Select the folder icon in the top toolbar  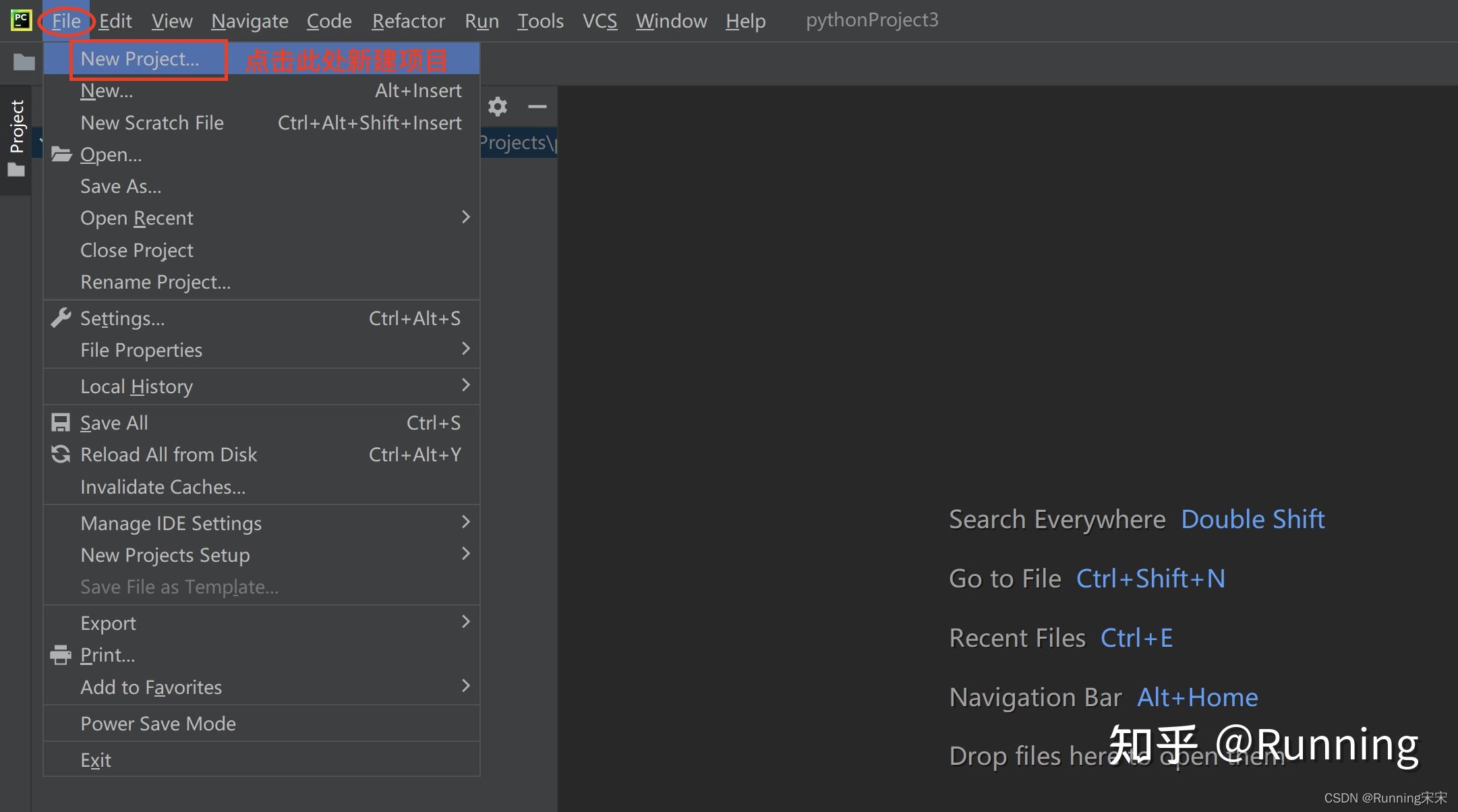click(x=23, y=61)
